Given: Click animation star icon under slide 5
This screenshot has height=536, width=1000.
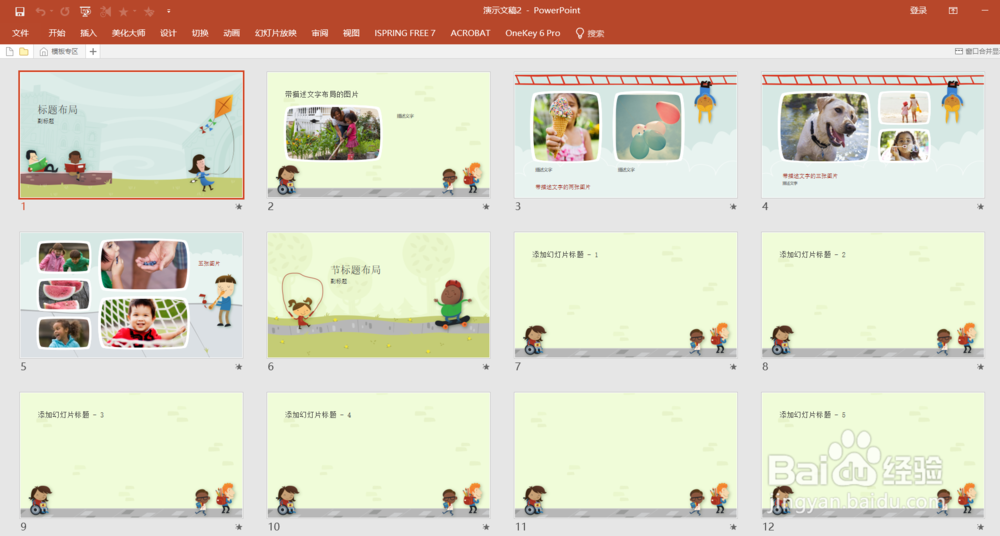Looking at the screenshot, I should 239,367.
